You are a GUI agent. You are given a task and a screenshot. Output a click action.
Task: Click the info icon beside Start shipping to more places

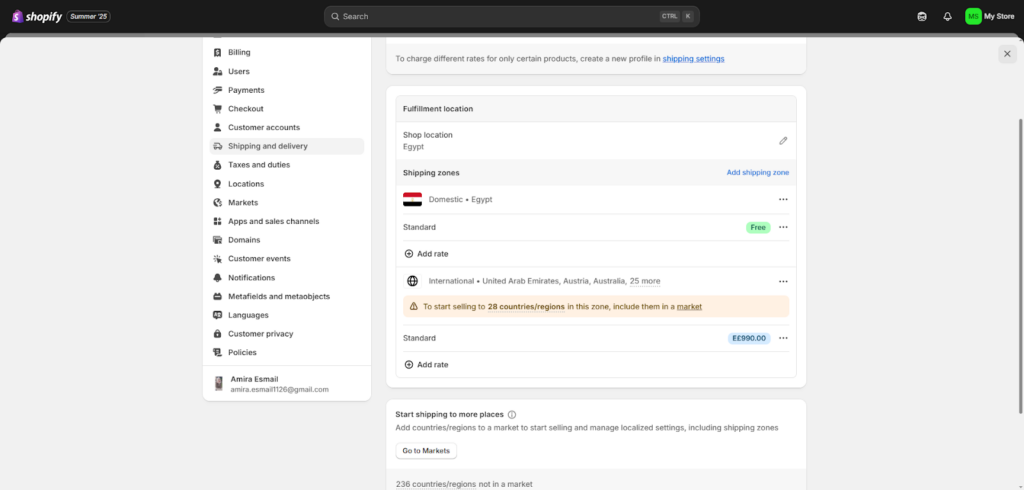coord(512,414)
